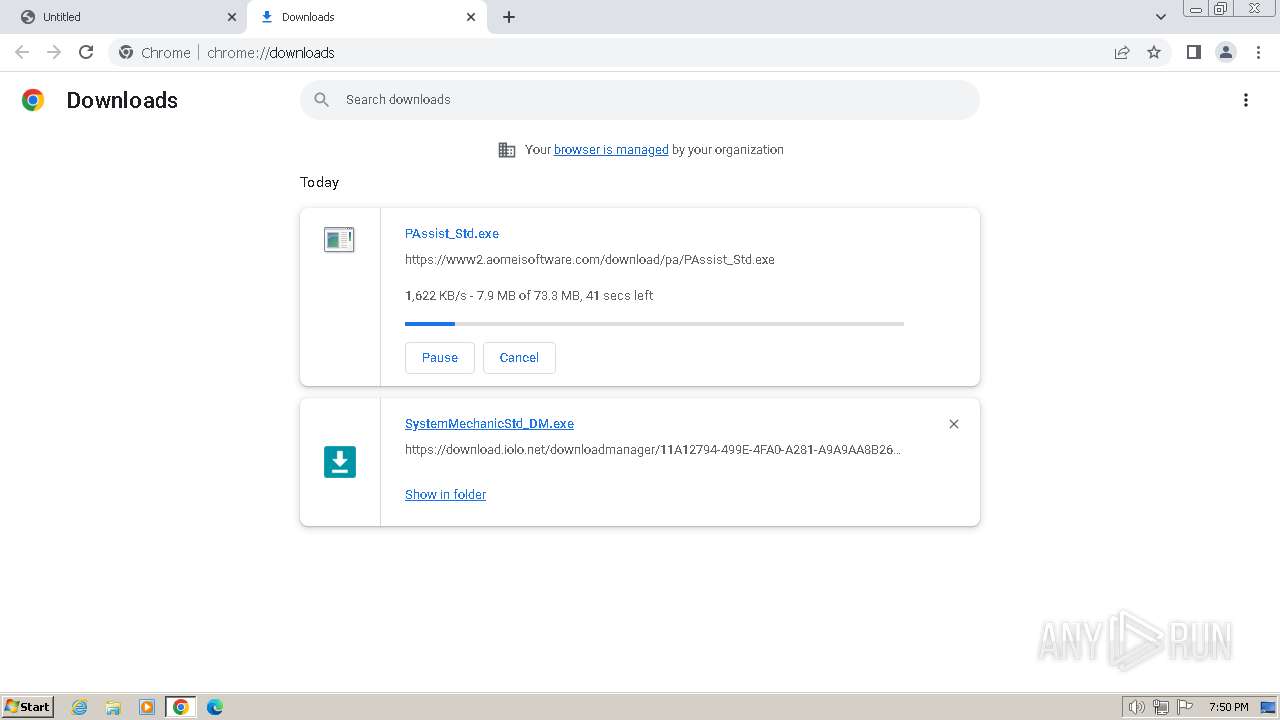Viewport: 1280px width, 720px height.
Task: Switch to the Untitled tab
Action: 124,17
